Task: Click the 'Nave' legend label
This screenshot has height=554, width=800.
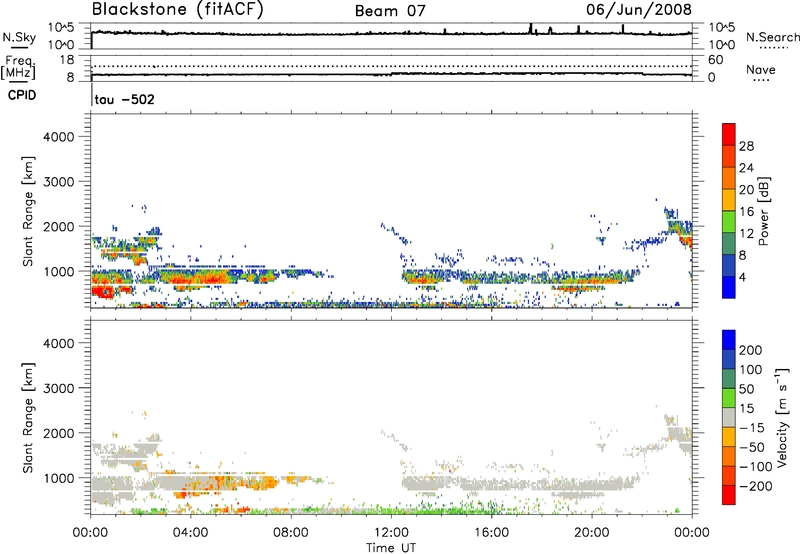Action: coord(761,70)
